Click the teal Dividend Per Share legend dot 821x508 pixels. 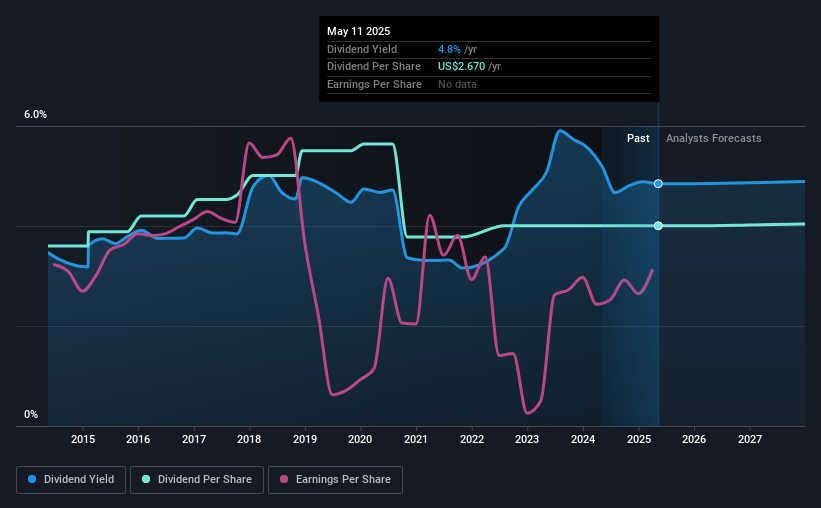[146, 479]
